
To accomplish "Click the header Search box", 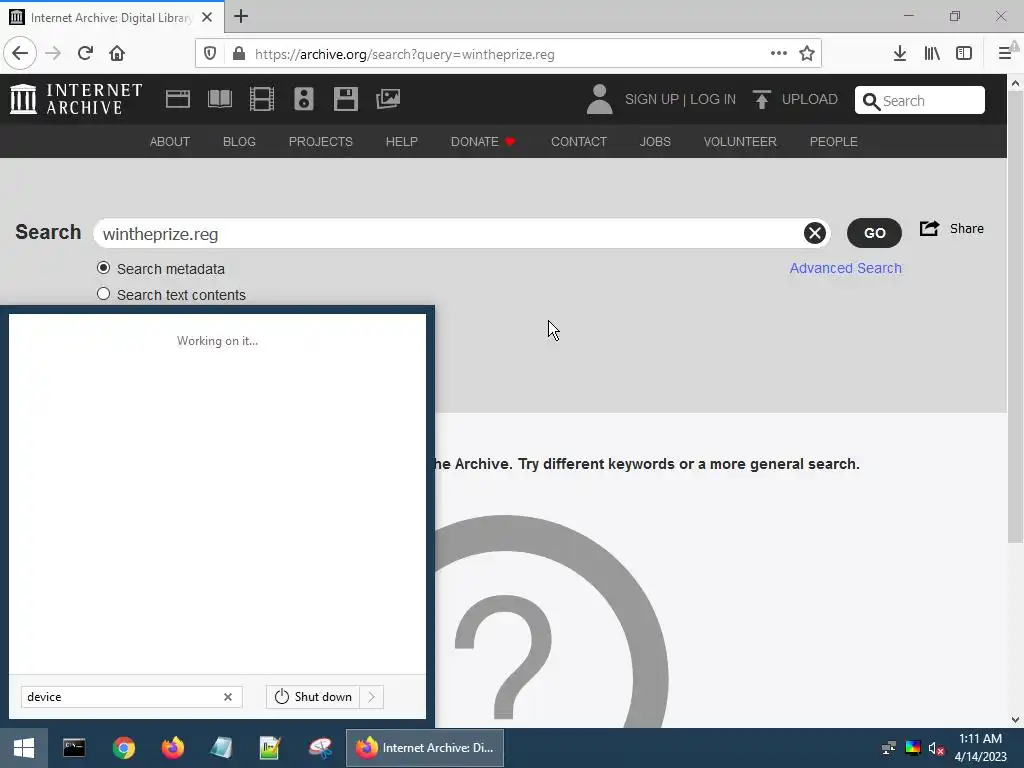I will coord(920,101).
